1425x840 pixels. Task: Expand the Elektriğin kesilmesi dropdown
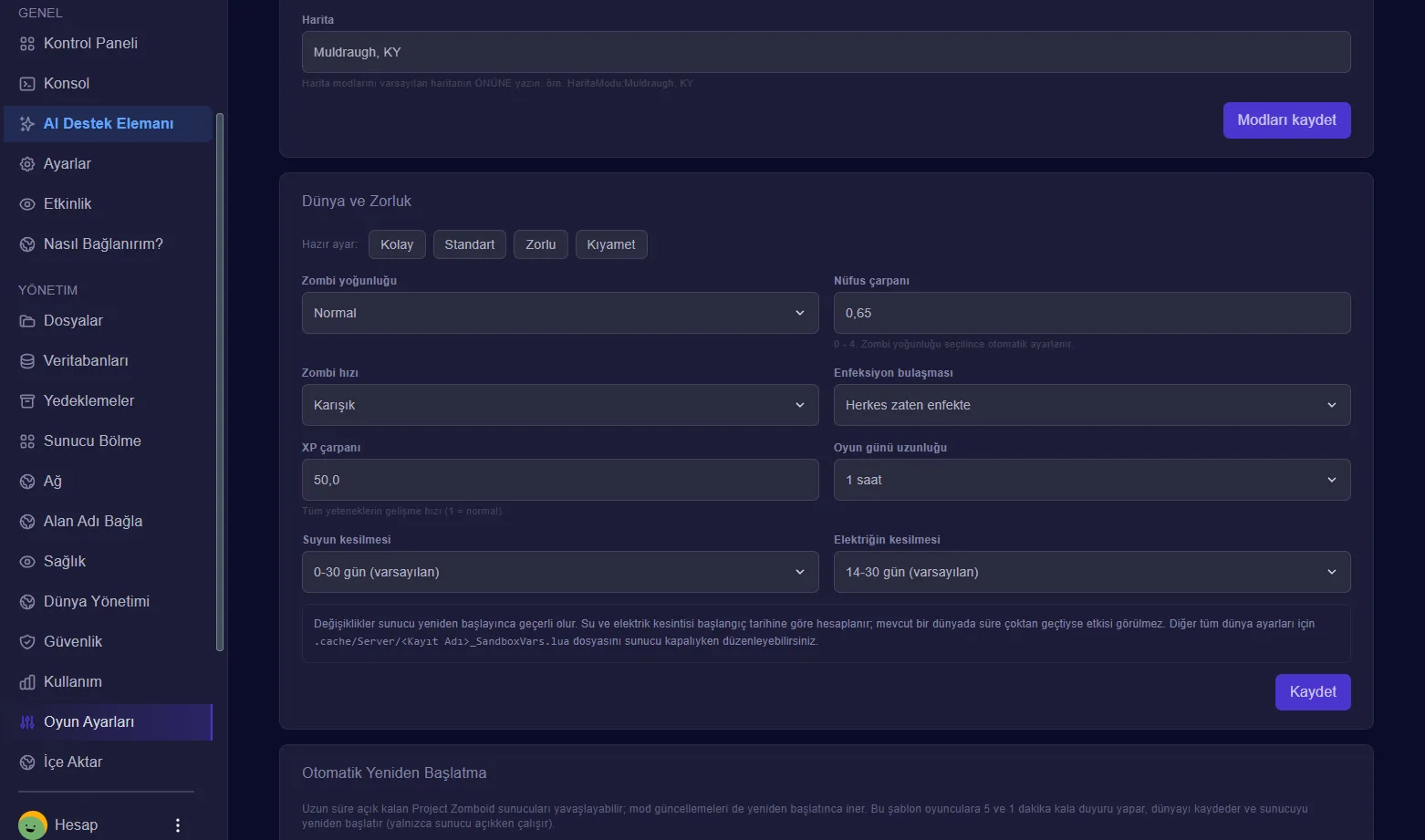[1092, 572]
